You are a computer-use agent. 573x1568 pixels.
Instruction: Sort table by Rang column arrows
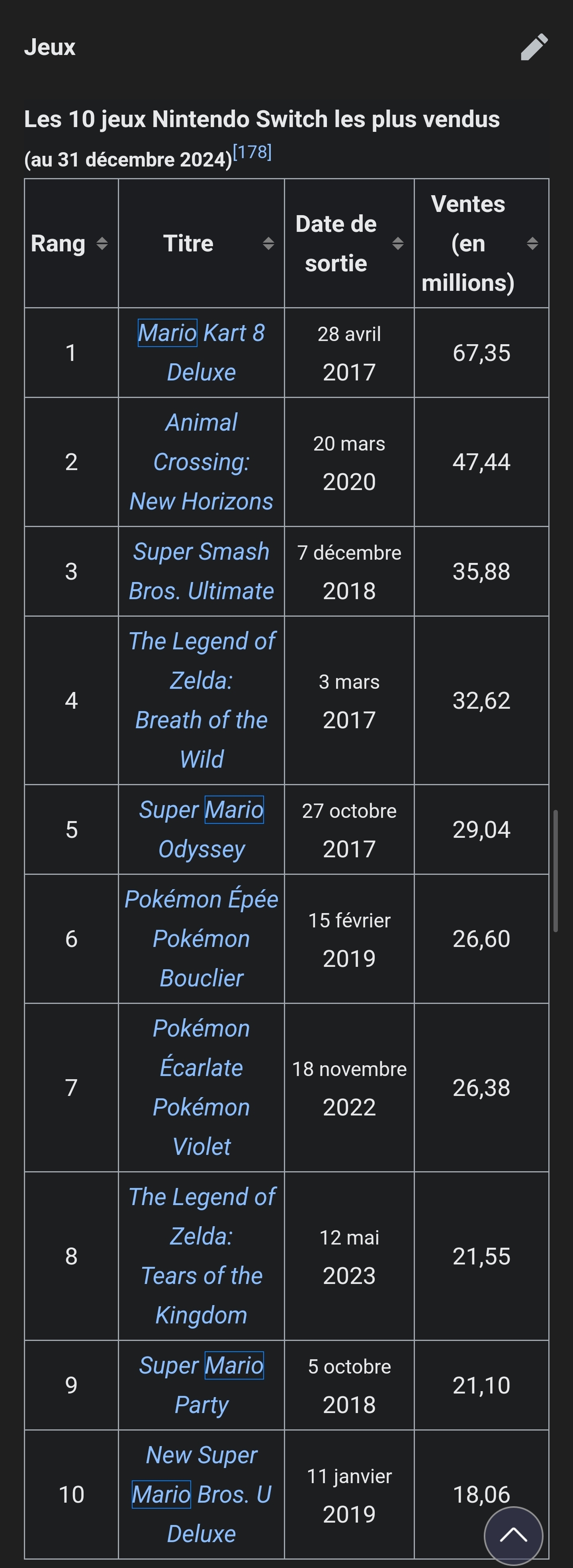[102, 243]
